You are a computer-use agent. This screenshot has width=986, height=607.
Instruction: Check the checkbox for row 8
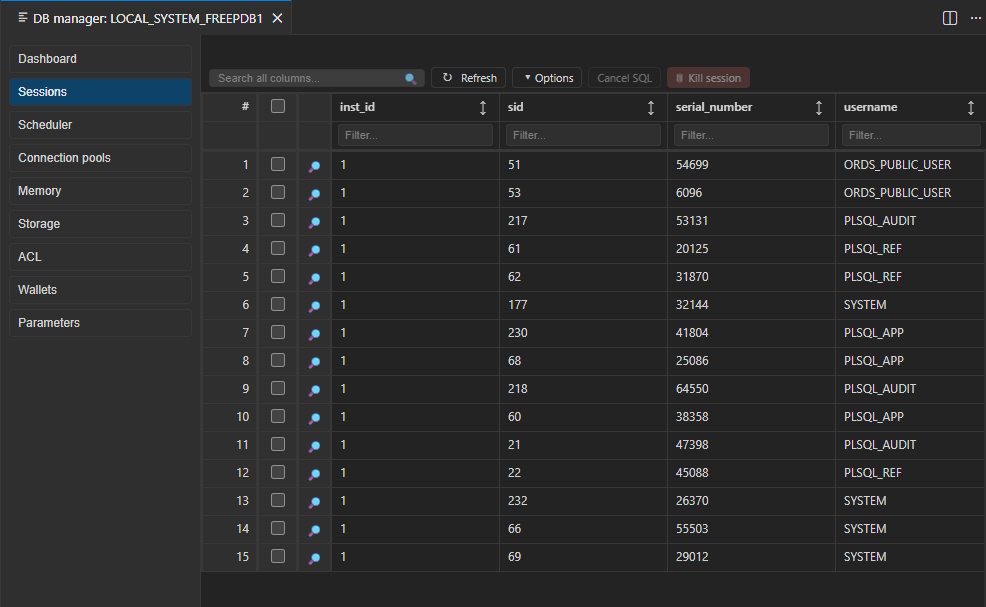278,360
